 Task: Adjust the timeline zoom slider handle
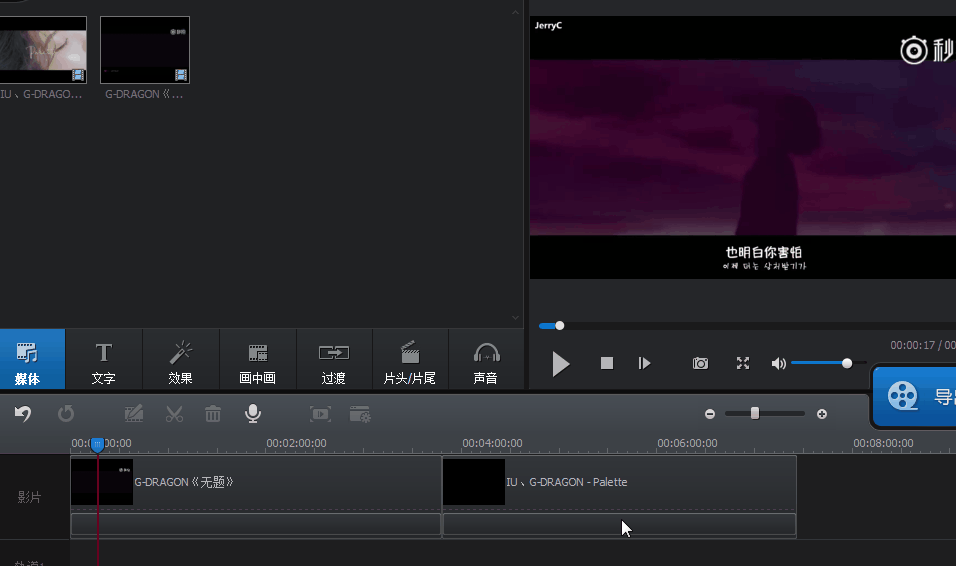click(755, 414)
